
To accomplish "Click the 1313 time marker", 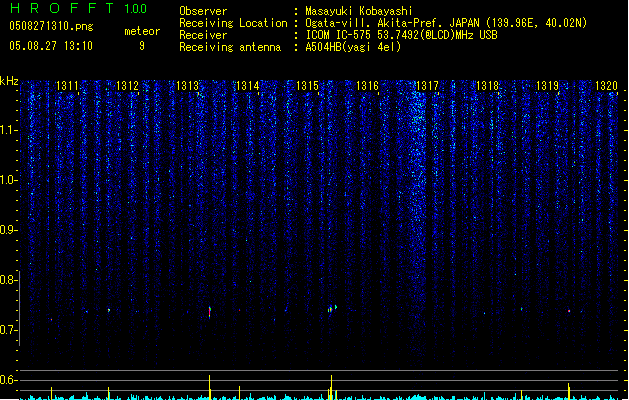I will click(187, 86).
